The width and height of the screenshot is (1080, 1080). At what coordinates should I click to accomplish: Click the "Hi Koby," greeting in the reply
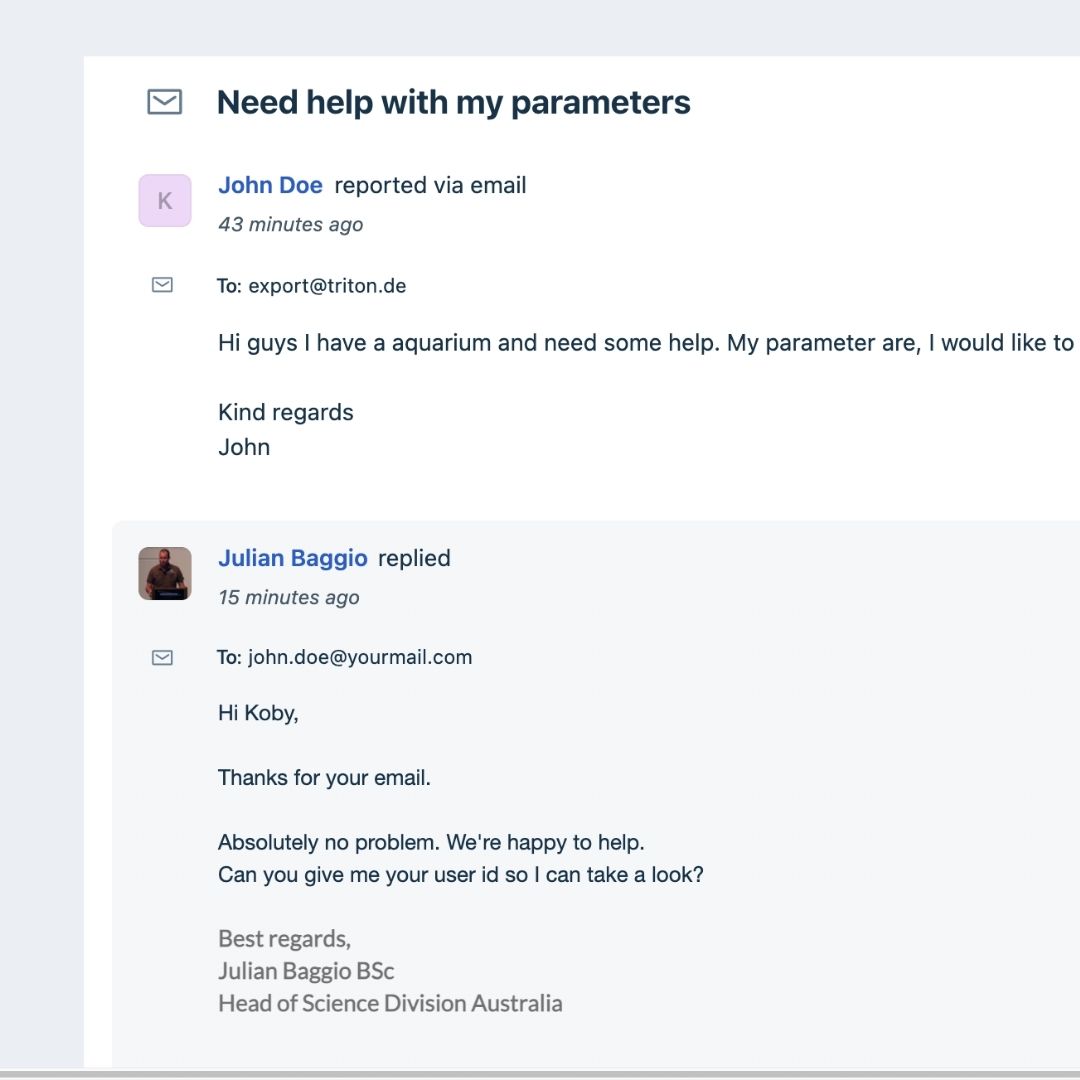[258, 713]
